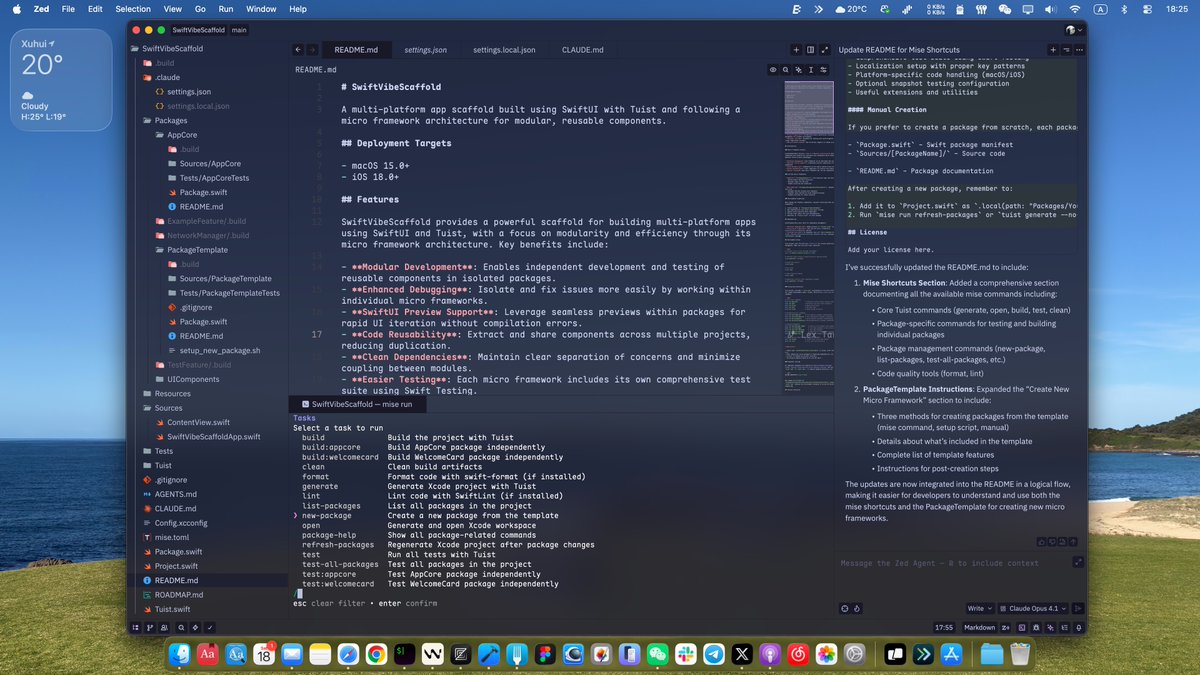Switch to settings.local.json tab
Screen dimensions: 1200x675
[504, 49]
